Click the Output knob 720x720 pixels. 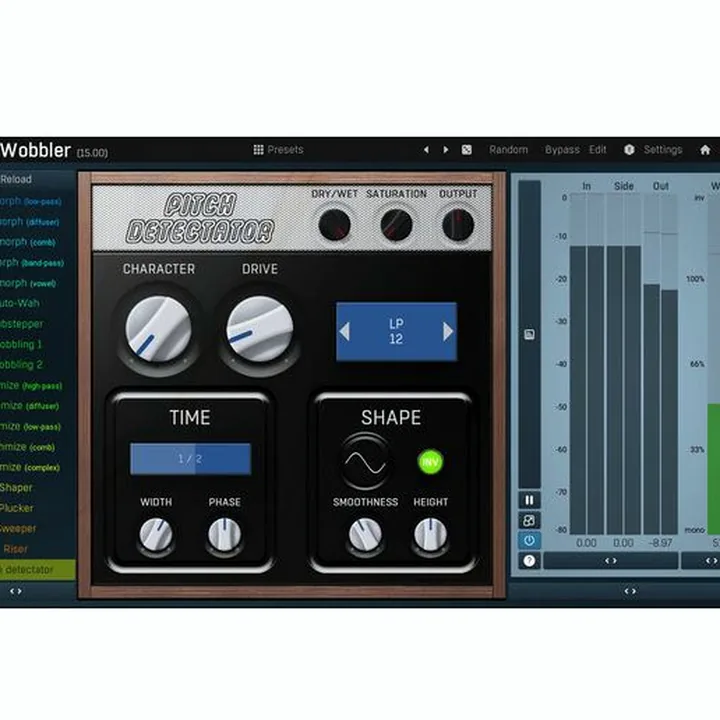tap(458, 225)
